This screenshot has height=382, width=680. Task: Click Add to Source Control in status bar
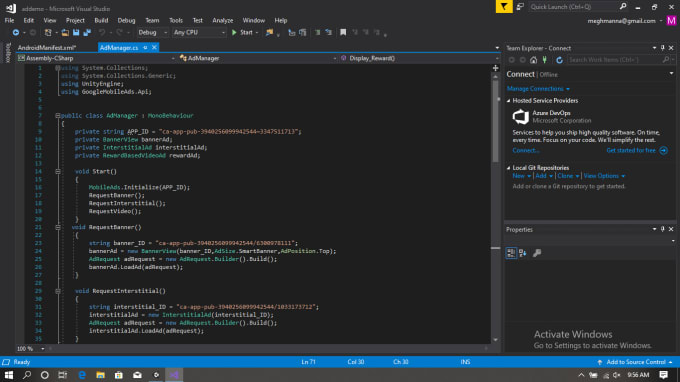[635, 362]
